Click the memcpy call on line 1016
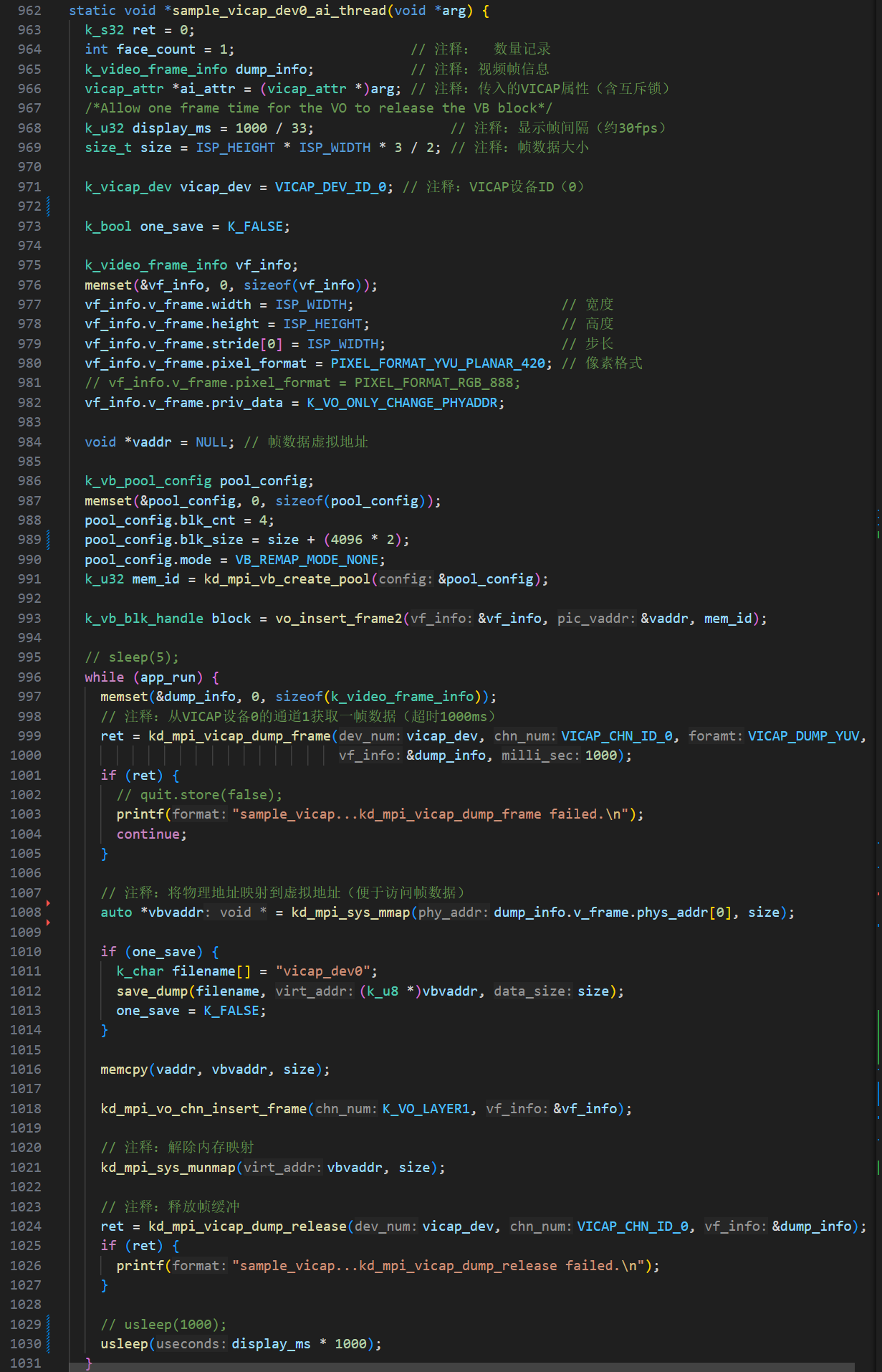Viewport: 882px width, 1372px height. pos(124,1070)
